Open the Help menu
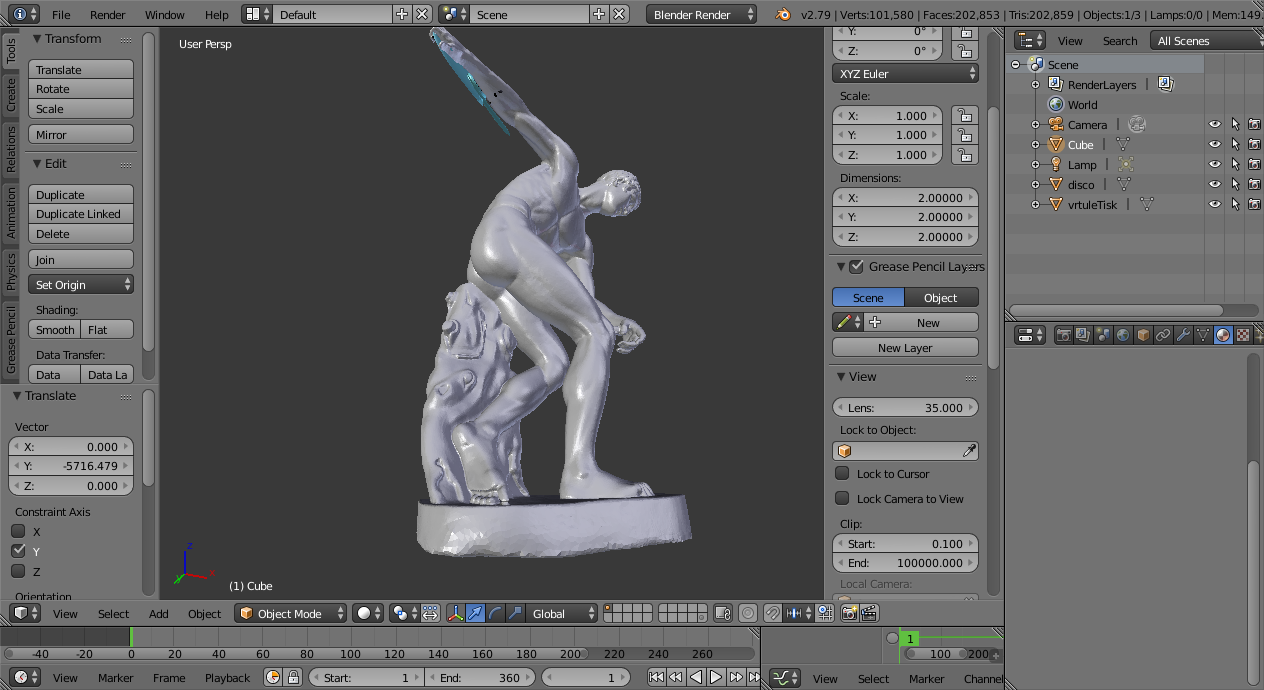Viewport: 1264px width, 690px height. pos(216,14)
